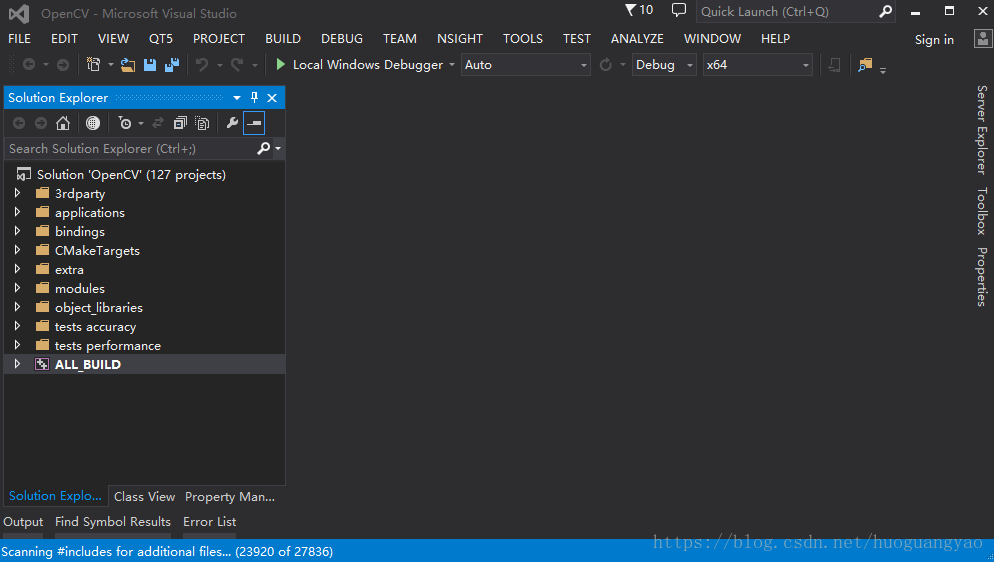Viewport: 994px width, 562px height.
Task: Open Properties wrench icon
Action: [232, 123]
